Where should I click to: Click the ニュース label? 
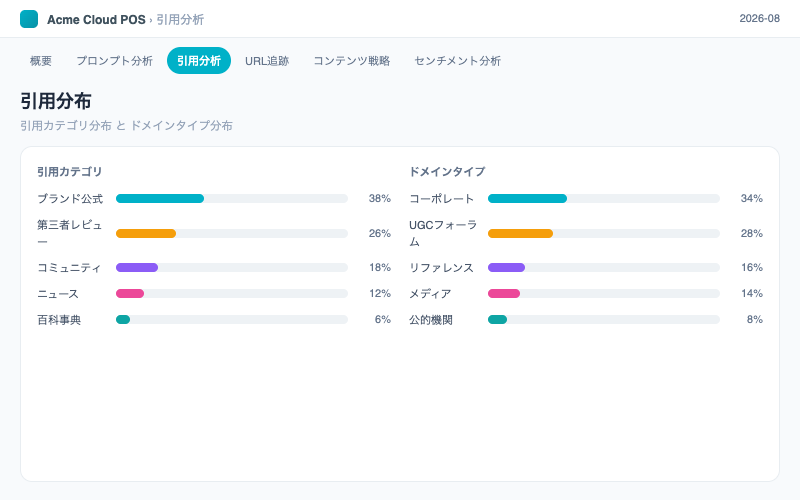[x=58, y=294]
